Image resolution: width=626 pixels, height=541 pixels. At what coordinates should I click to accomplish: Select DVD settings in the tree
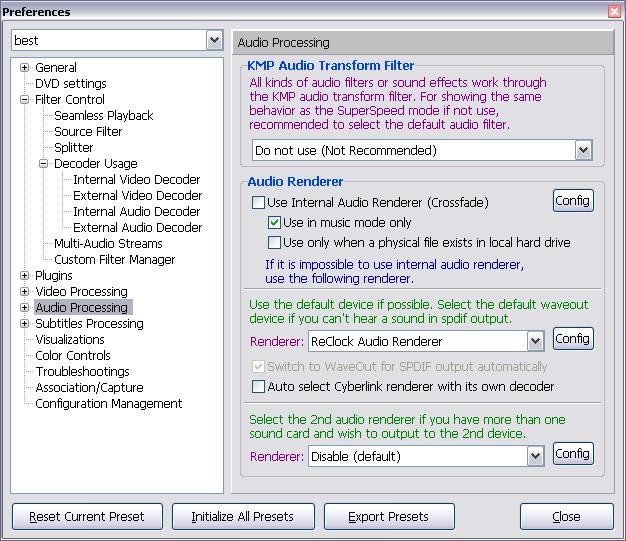point(70,84)
